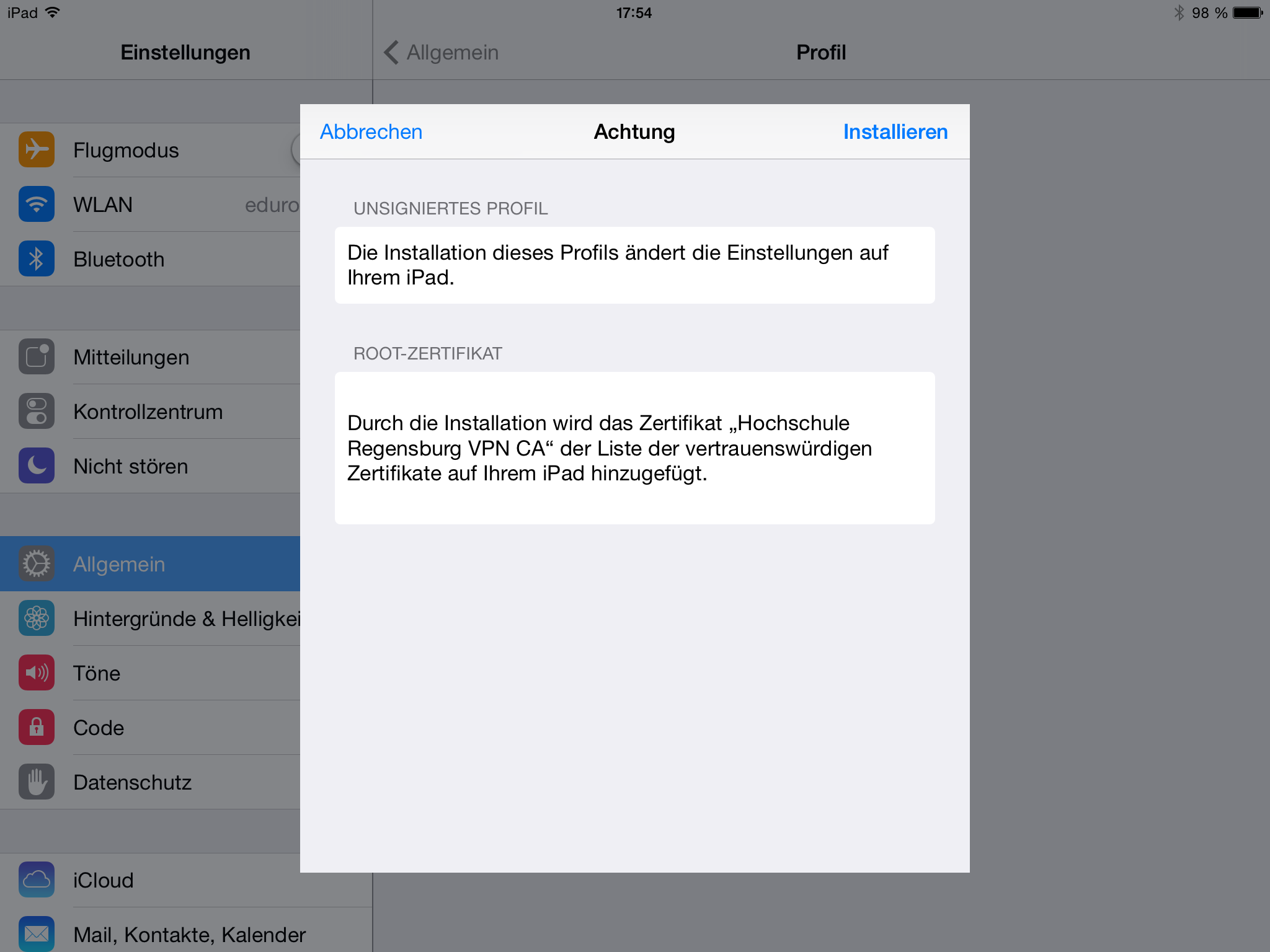Screen dimensions: 1270x952
Task: Tap the Mitteilungen notification icon
Action: (x=37, y=356)
